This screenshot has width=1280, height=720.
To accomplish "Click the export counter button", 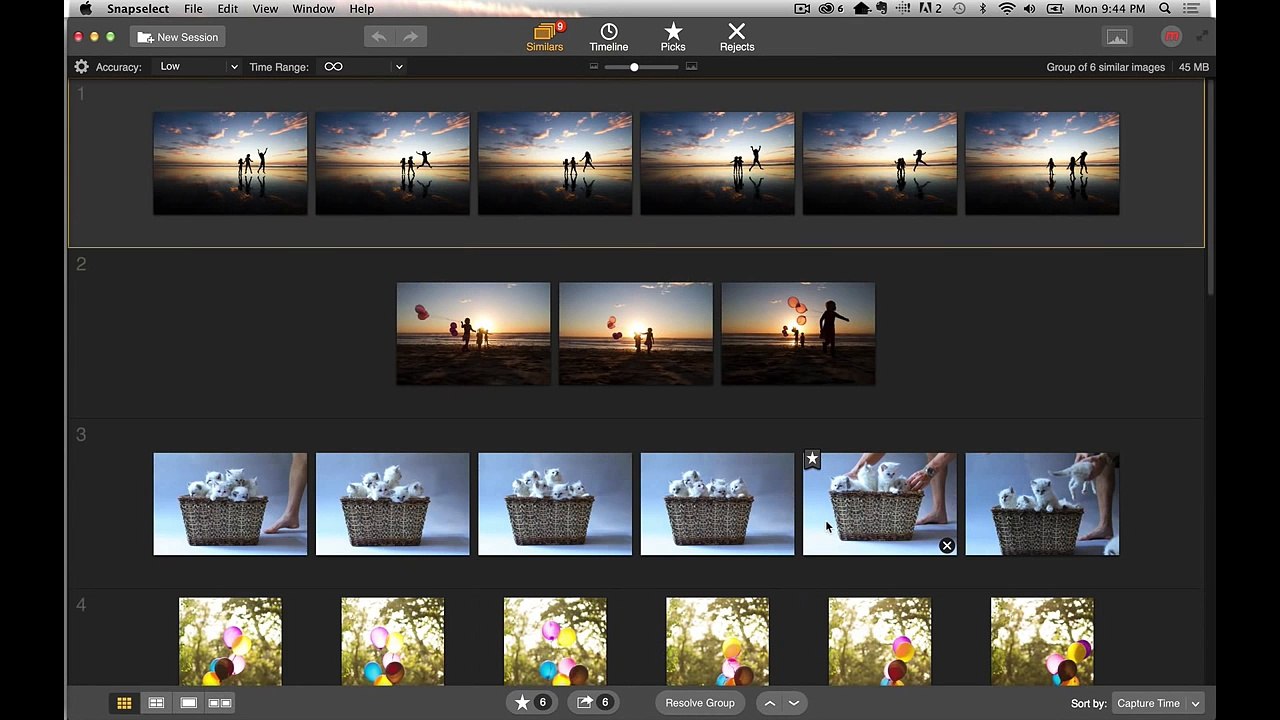I will [594, 703].
